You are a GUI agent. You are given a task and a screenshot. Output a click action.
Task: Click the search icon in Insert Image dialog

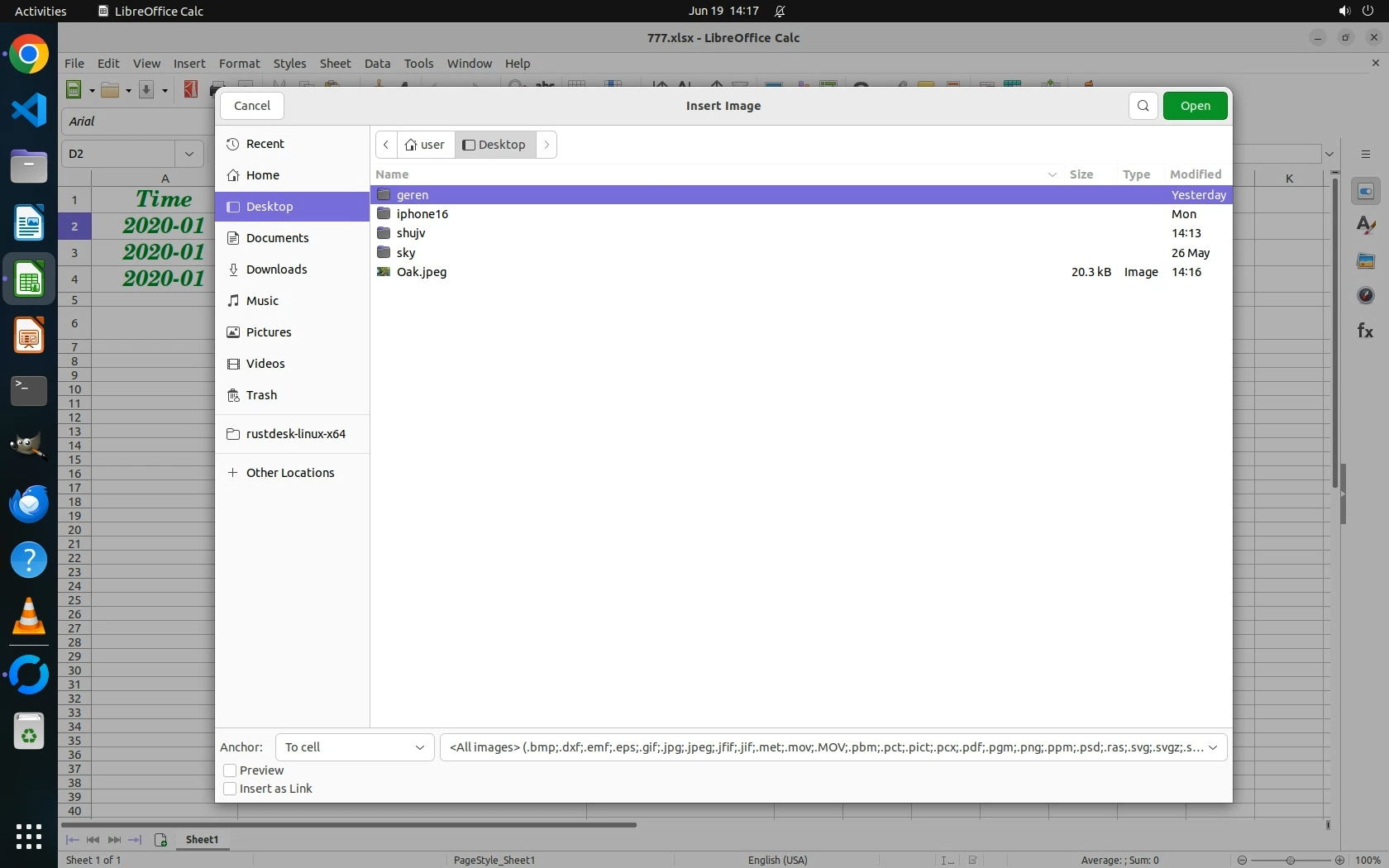coord(1143,106)
